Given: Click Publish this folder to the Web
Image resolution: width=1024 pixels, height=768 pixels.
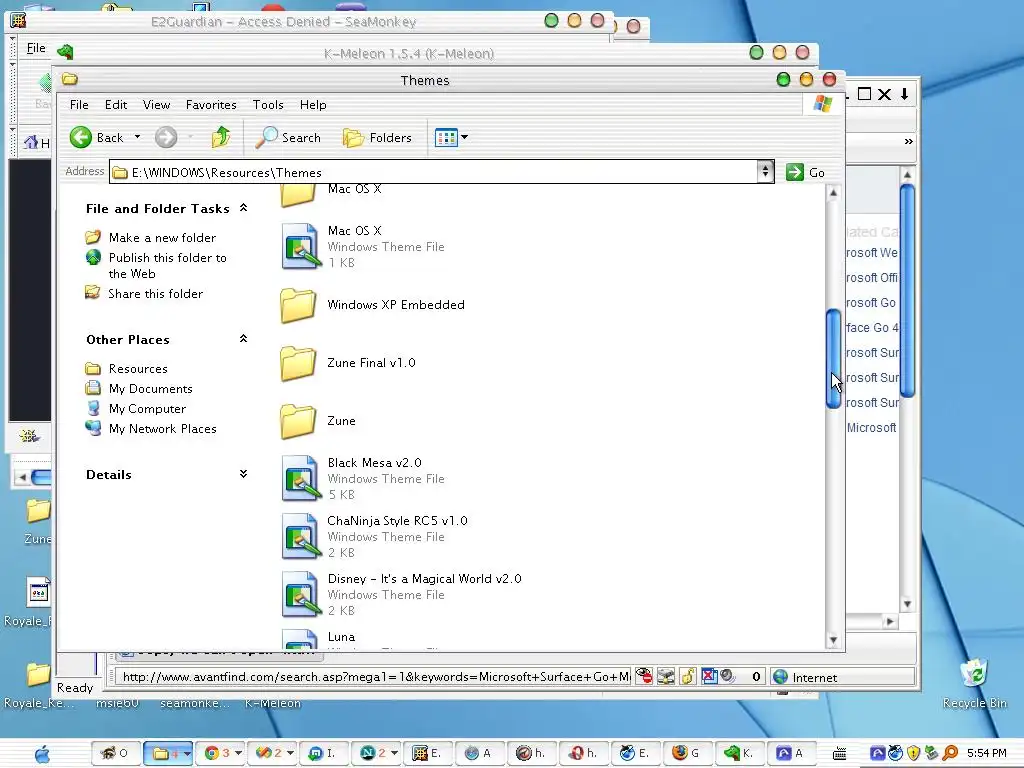Looking at the screenshot, I should point(167,266).
